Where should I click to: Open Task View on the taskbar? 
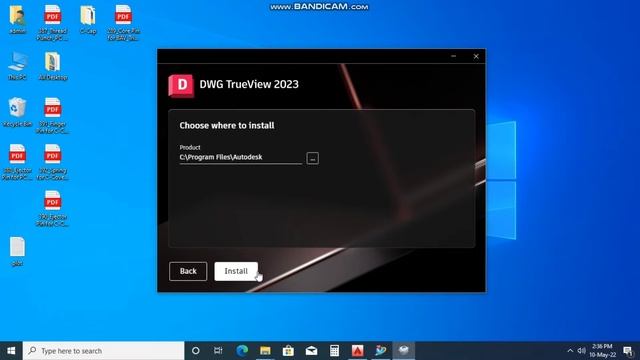pos(218,351)
